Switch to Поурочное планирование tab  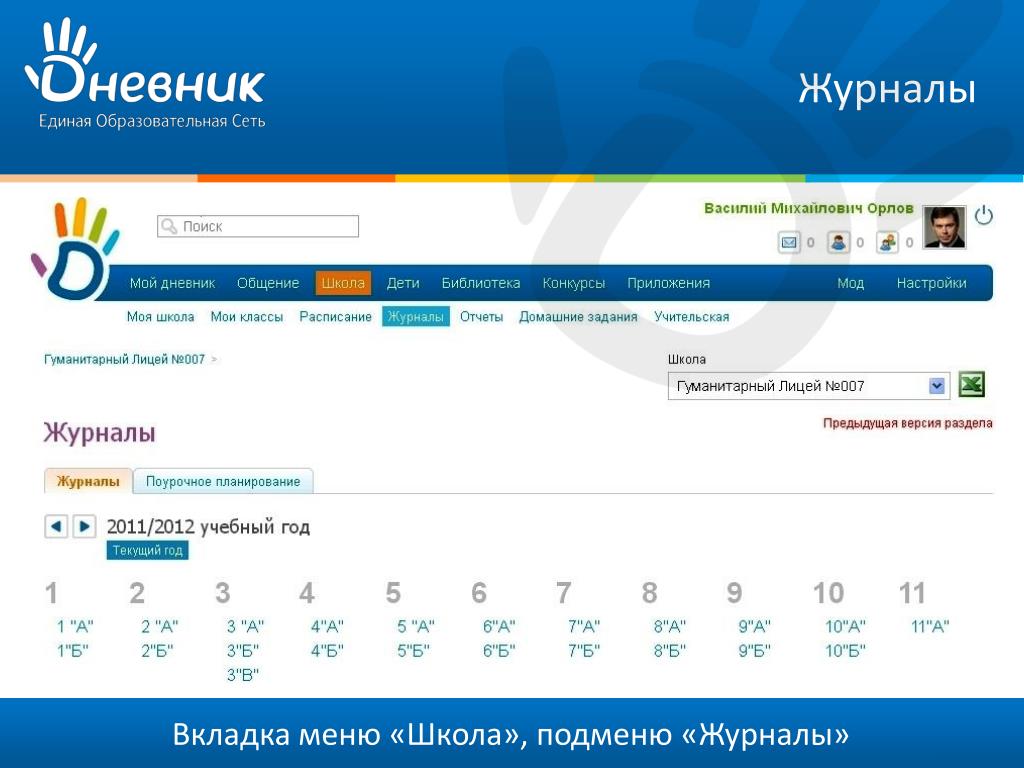click(x=223, y=481)
